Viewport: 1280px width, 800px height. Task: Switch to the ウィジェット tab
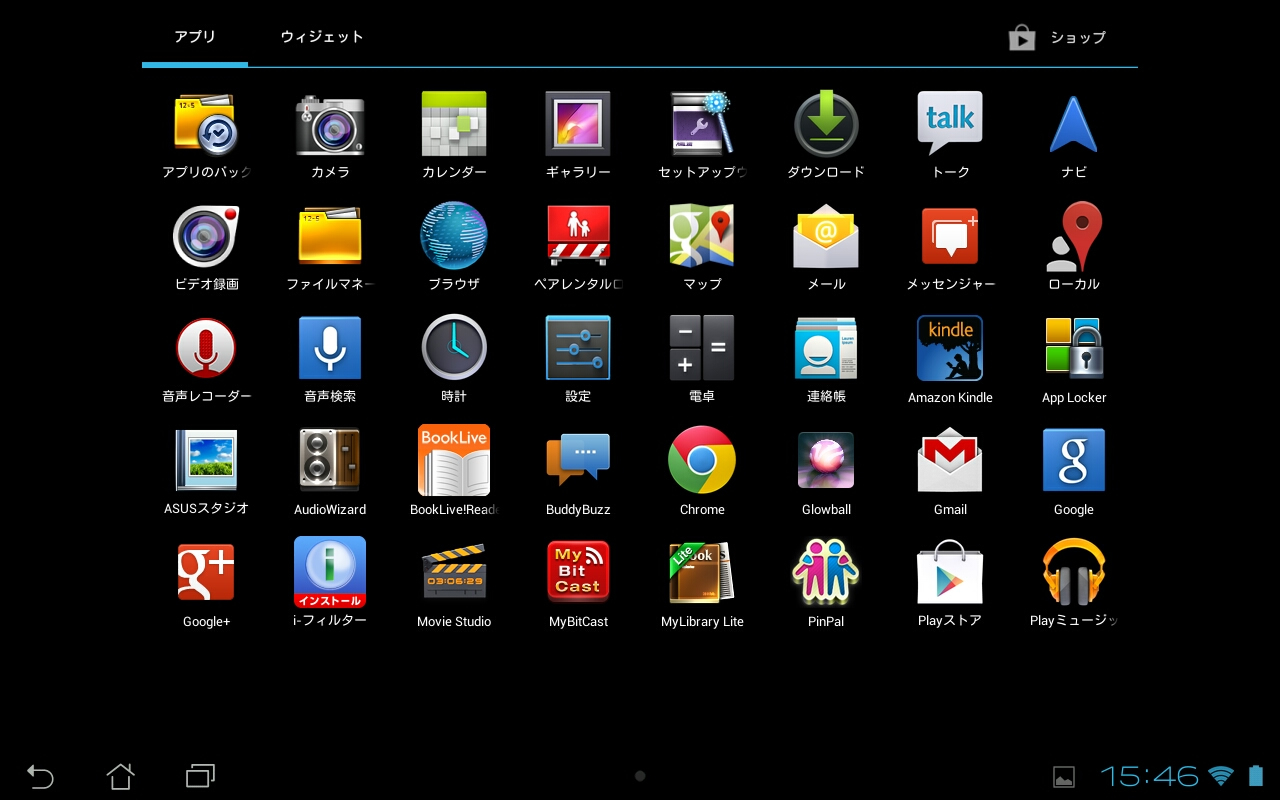[x=322, y=37]
